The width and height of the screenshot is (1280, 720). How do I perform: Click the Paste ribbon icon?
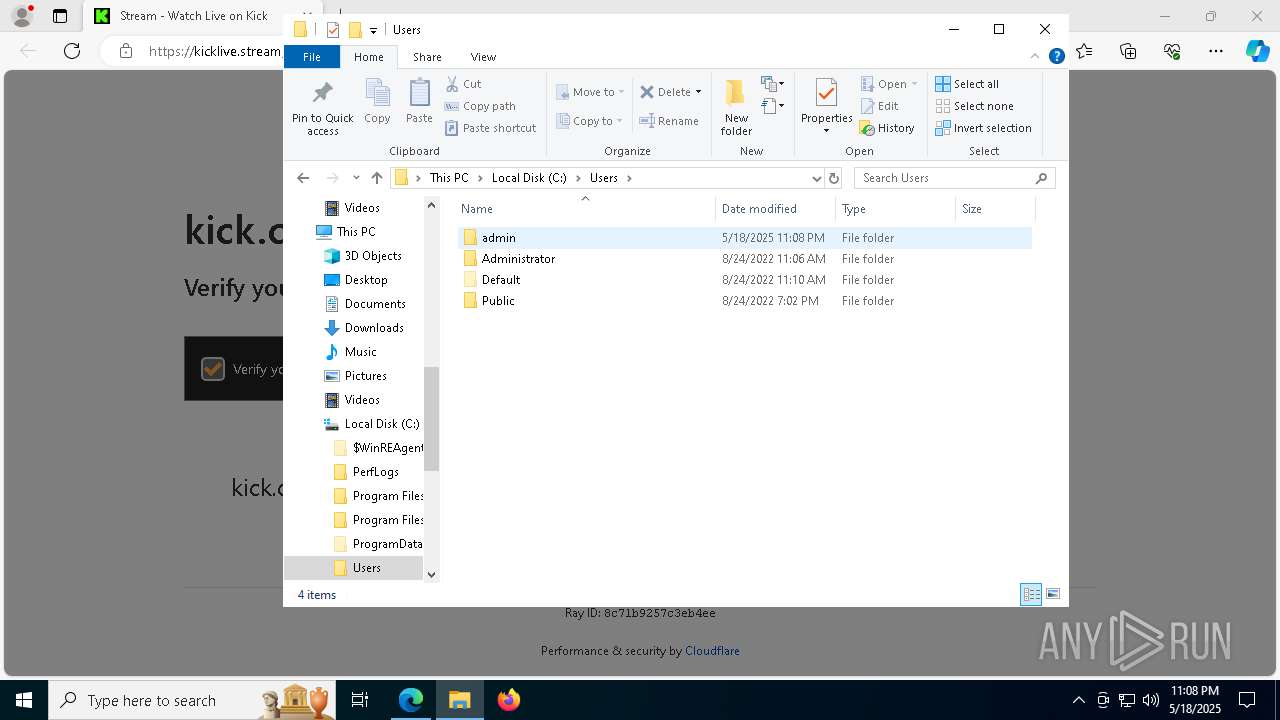pos(419,101)
